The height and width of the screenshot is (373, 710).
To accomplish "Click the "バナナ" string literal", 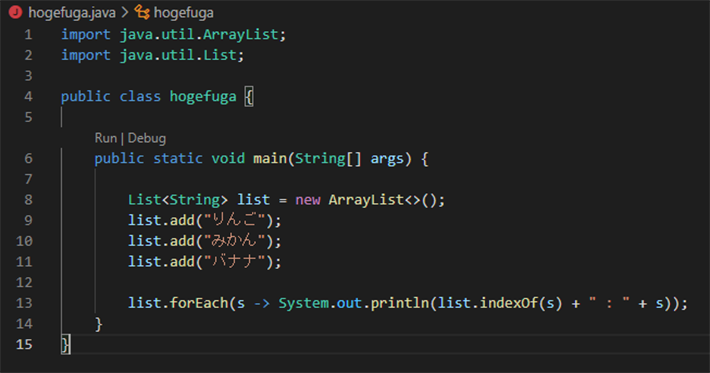I will 235,262.
